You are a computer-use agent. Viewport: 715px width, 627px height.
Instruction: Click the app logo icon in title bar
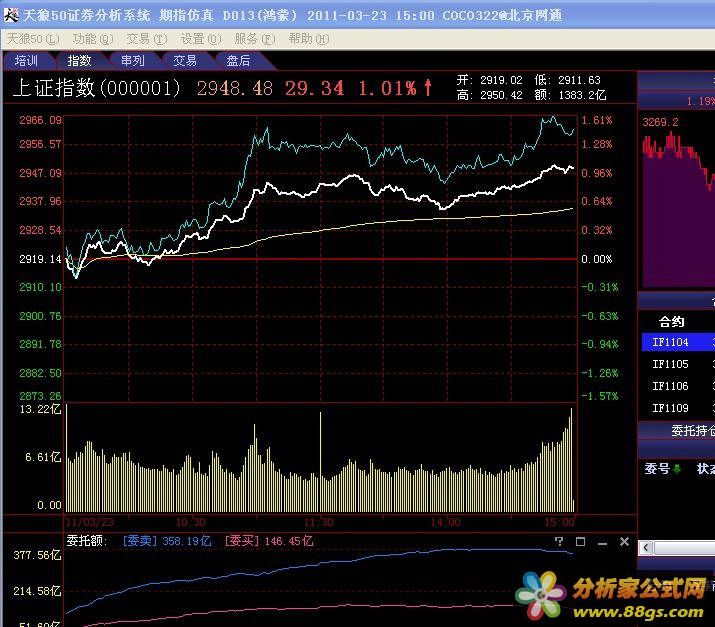coord(10,15)
